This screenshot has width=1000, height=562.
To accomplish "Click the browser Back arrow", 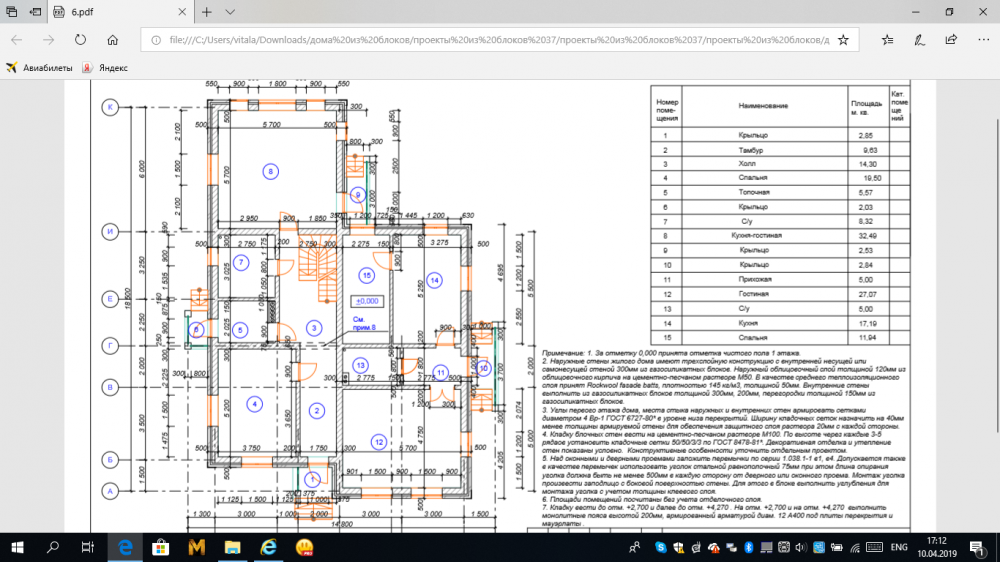I will pyautogui.click(x=17, y=40).
